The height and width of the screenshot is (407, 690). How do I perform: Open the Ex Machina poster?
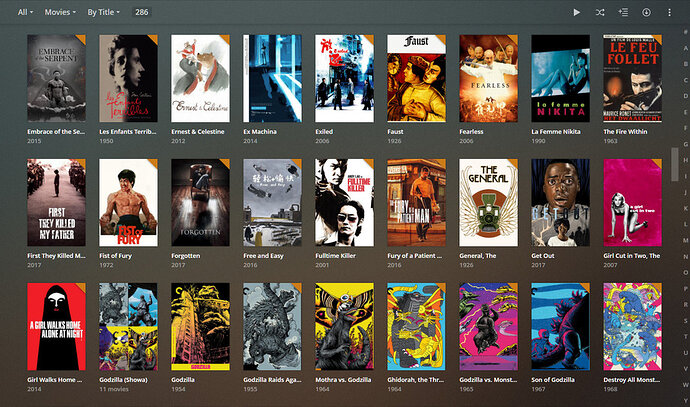(272, 78)
